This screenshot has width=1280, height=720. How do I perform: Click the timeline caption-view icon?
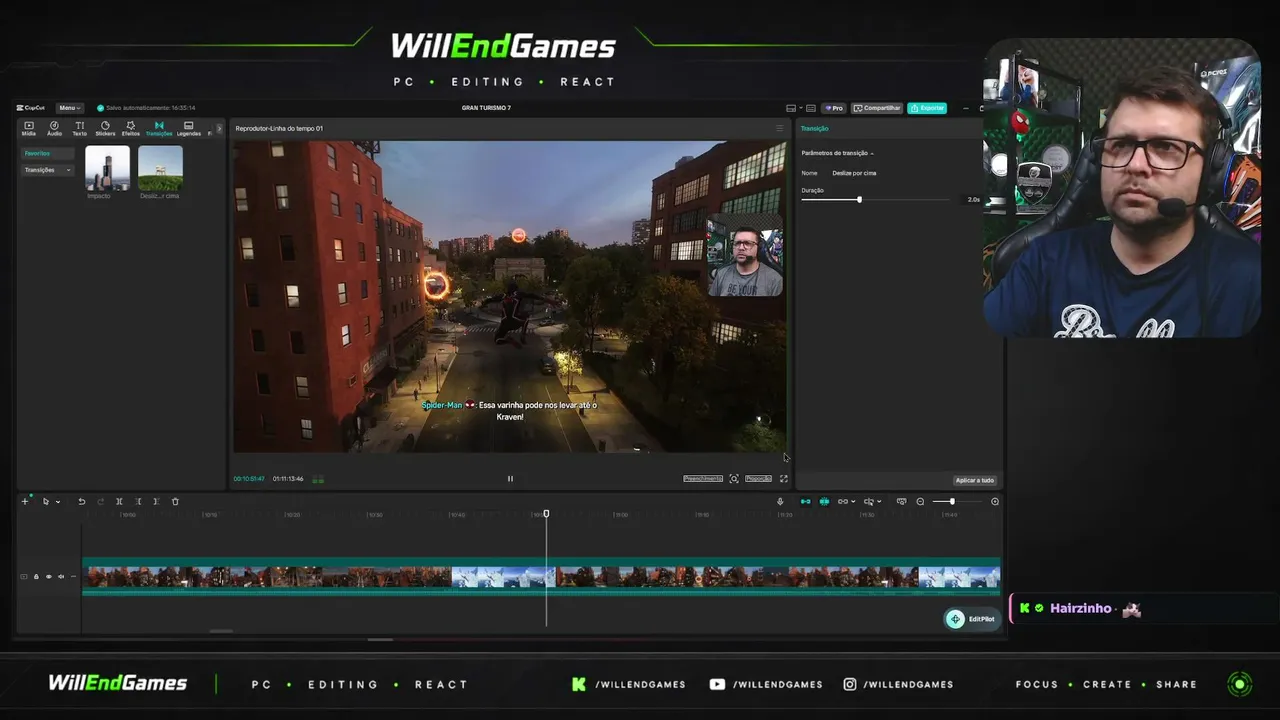[901, 501]
